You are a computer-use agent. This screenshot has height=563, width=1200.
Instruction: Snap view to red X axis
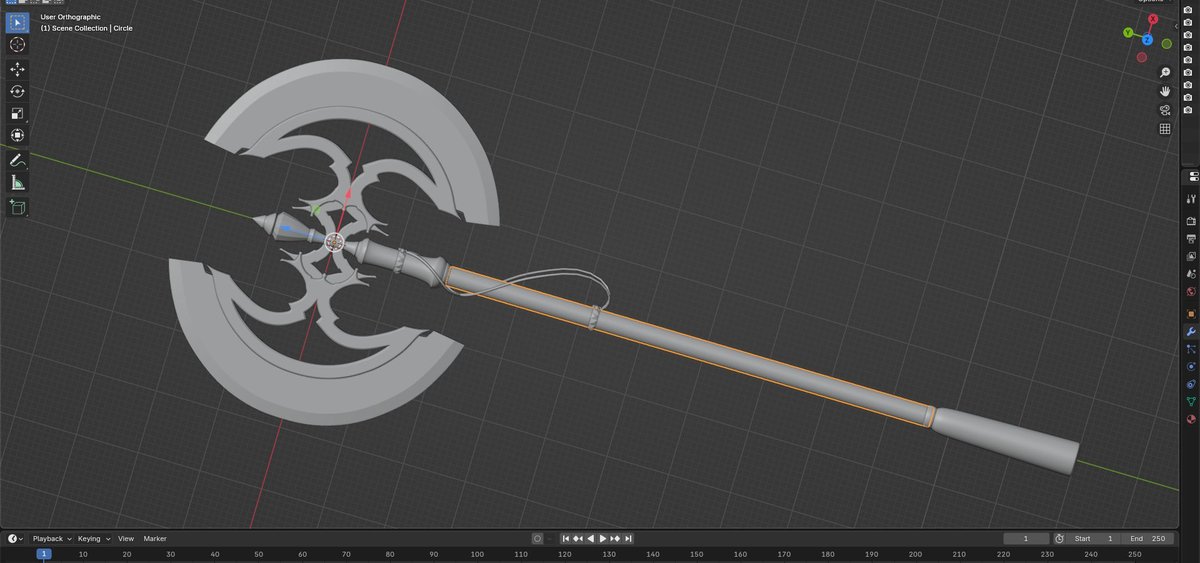tap(1155, 20)
